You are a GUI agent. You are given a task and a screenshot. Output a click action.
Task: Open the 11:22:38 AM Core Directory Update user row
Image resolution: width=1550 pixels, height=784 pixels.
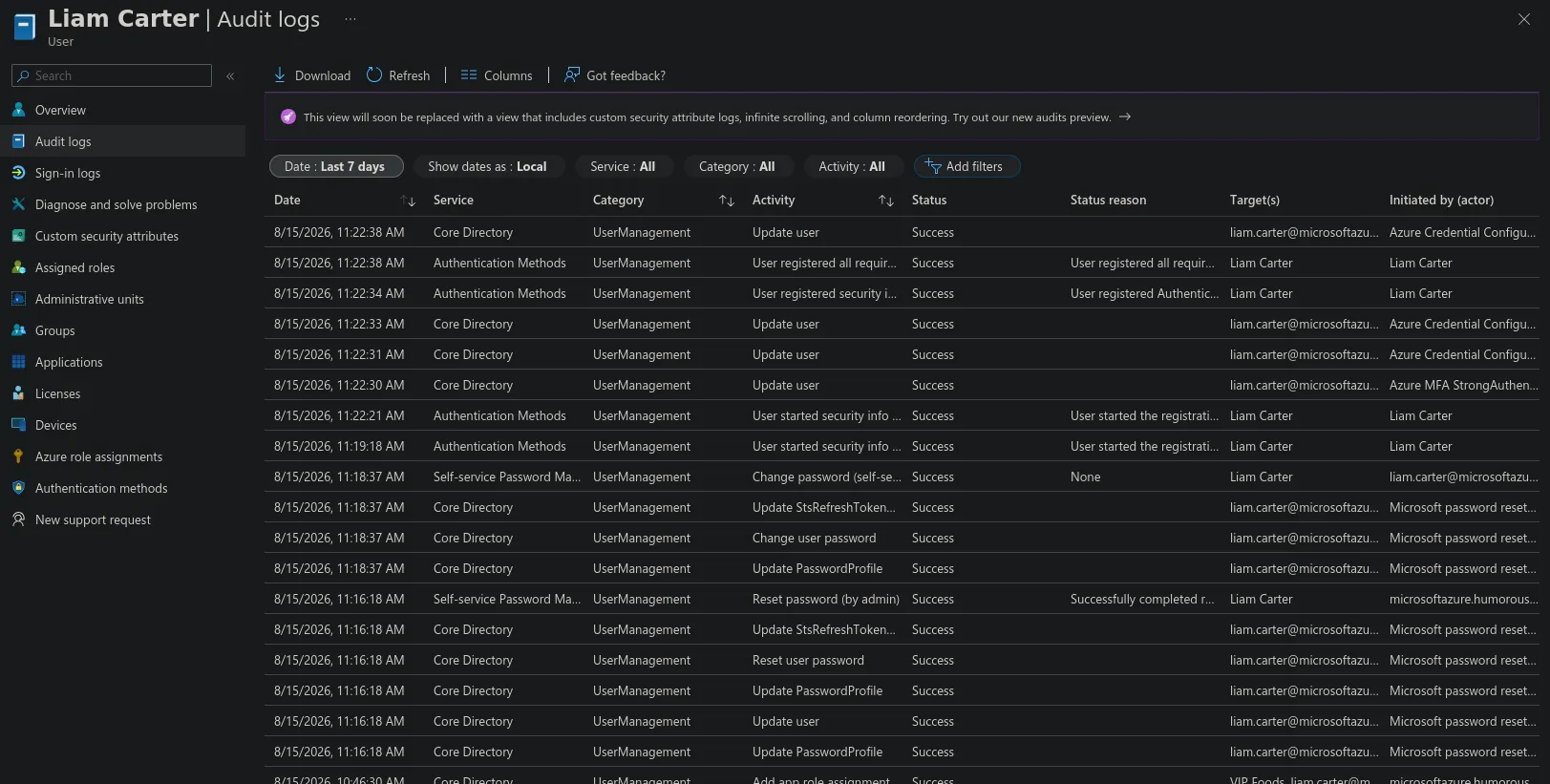(902, 232)
